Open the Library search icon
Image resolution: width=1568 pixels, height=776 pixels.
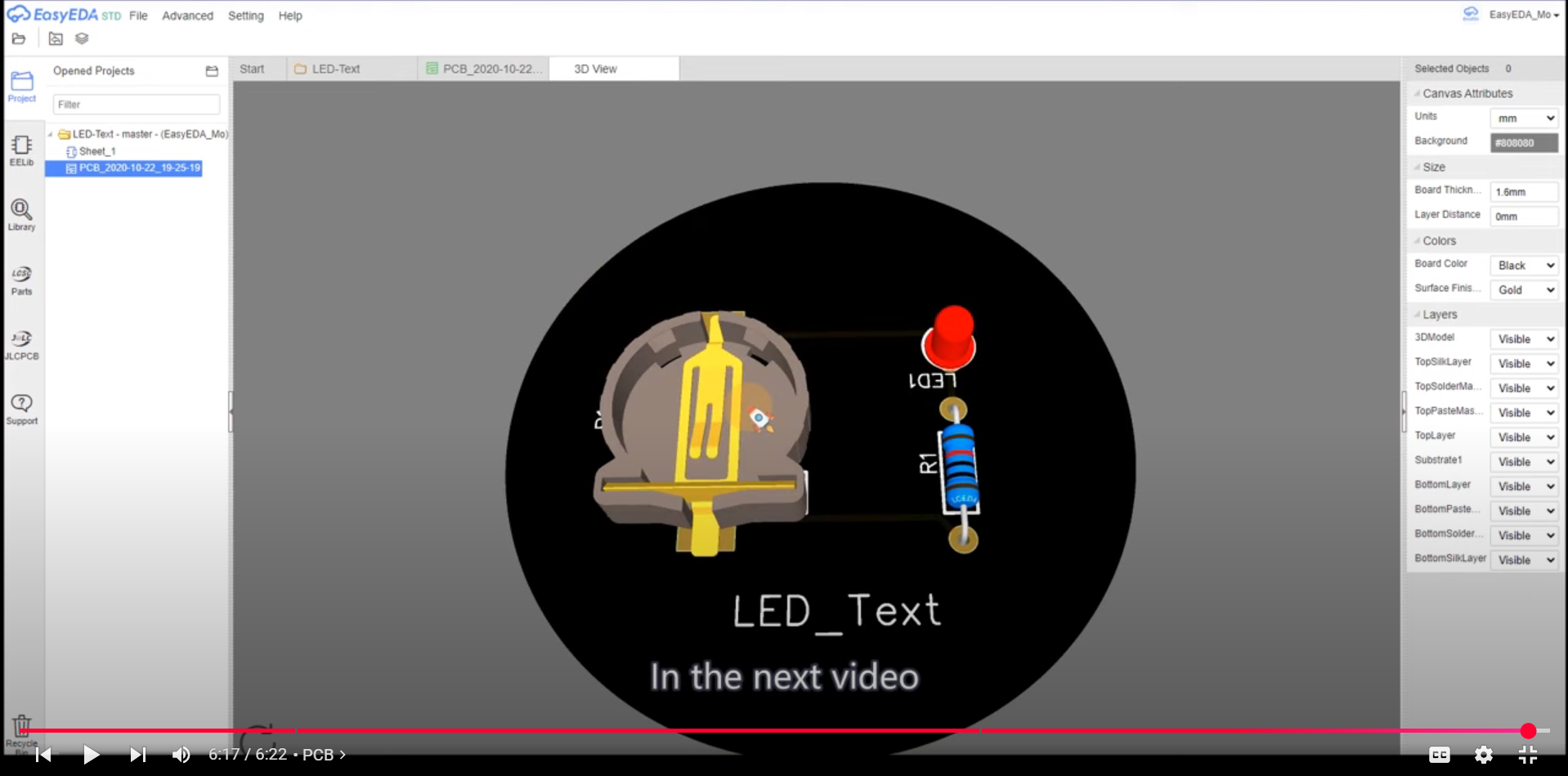click(x=21, y=214)
